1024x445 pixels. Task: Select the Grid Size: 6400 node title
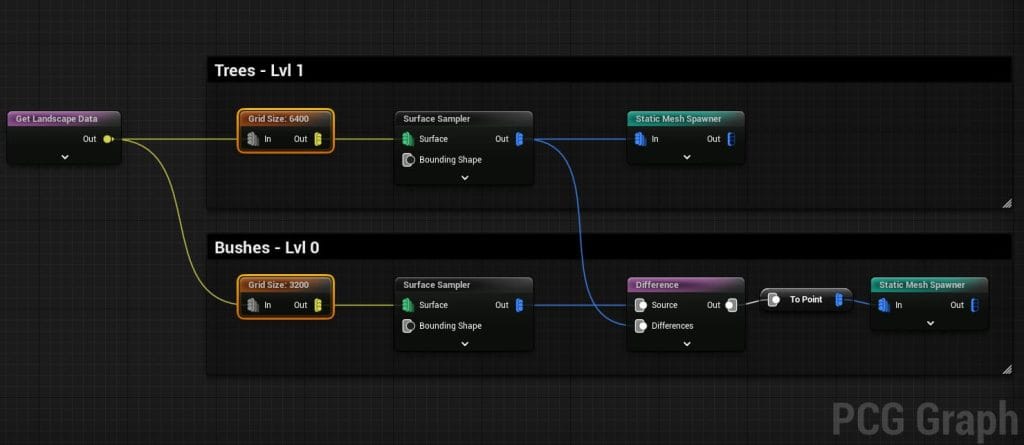click(285, 118)
